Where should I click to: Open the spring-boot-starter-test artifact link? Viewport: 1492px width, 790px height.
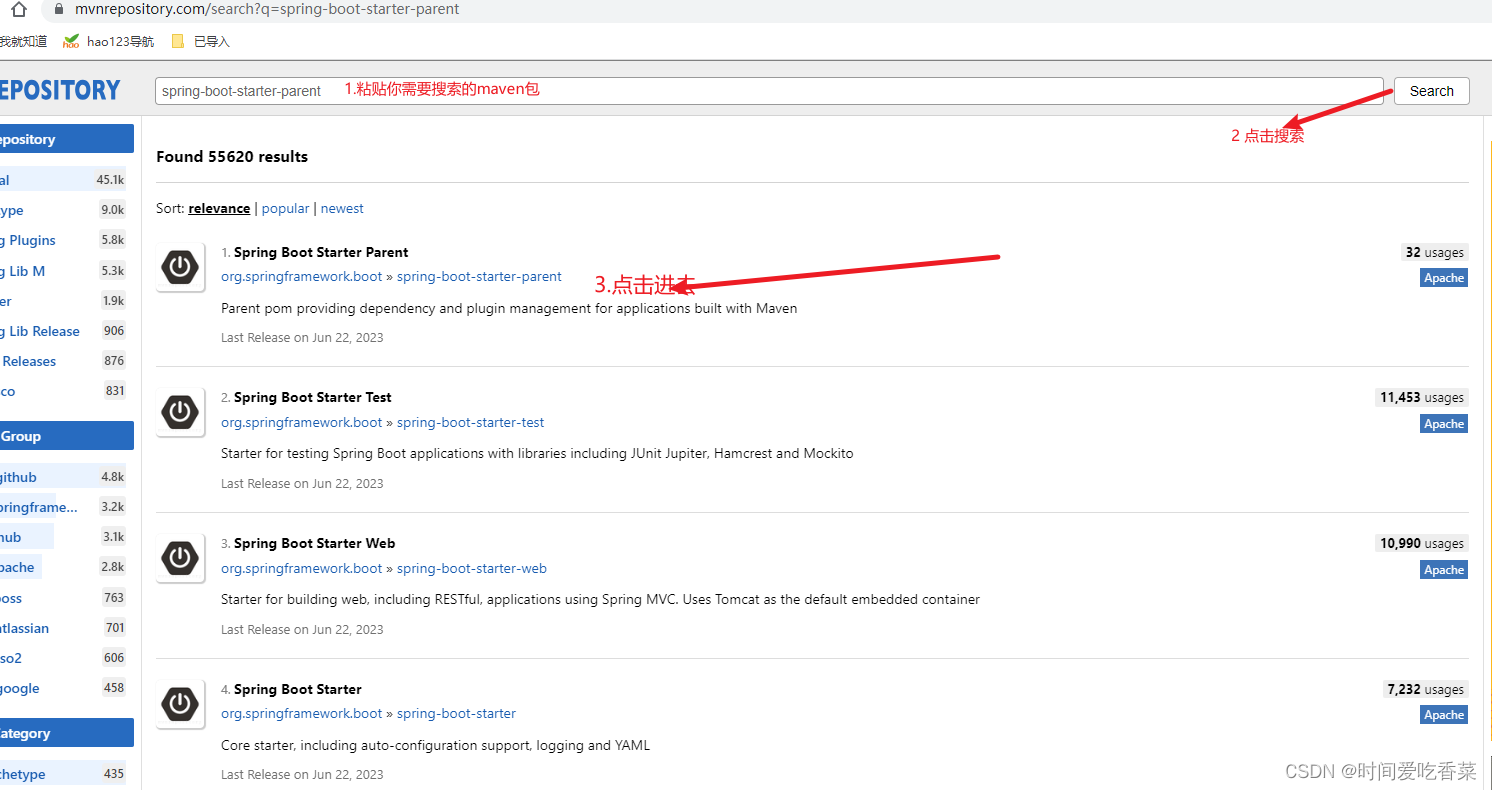471,422
